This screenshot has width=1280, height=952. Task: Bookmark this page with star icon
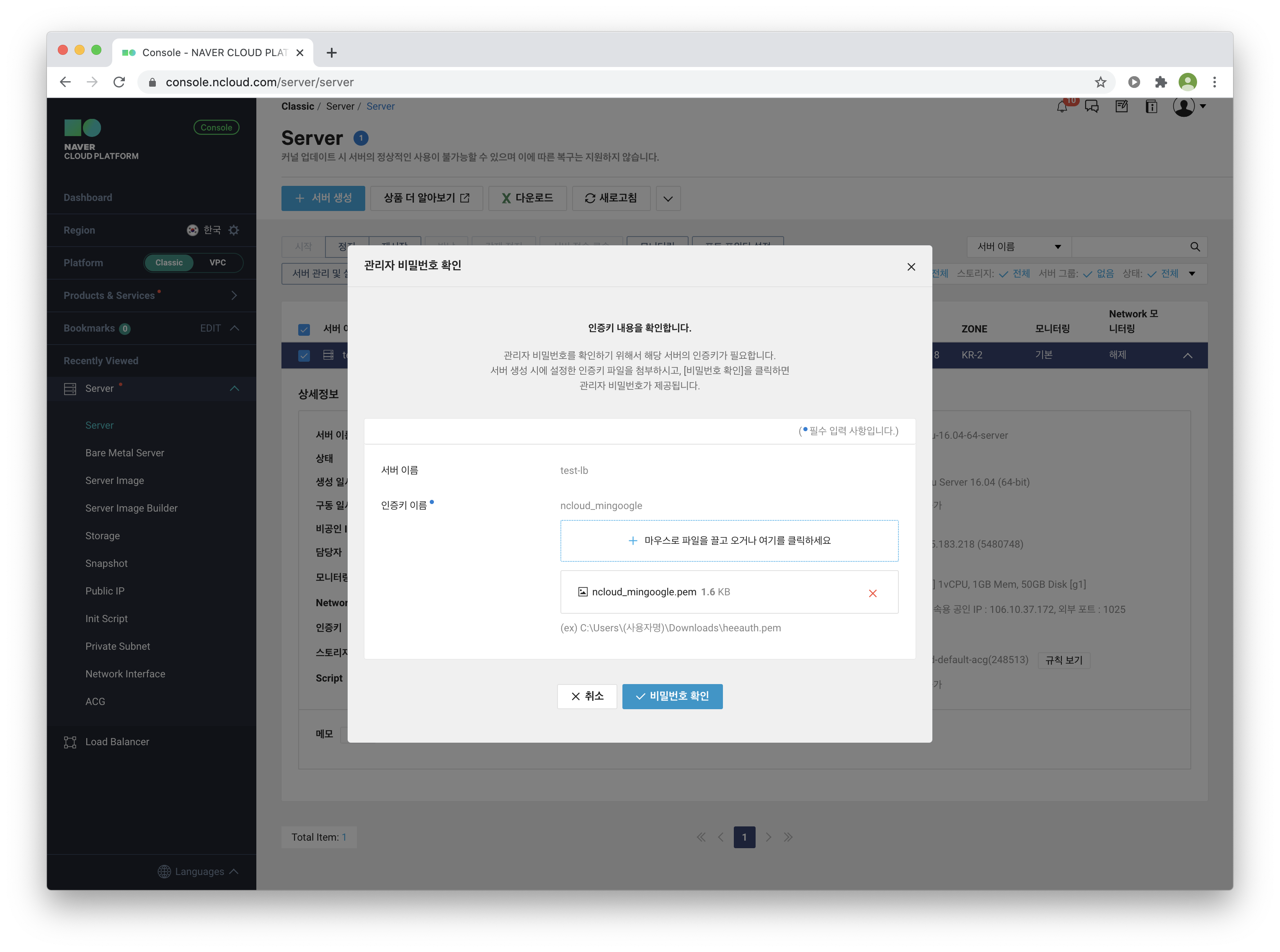point(1101,82)
